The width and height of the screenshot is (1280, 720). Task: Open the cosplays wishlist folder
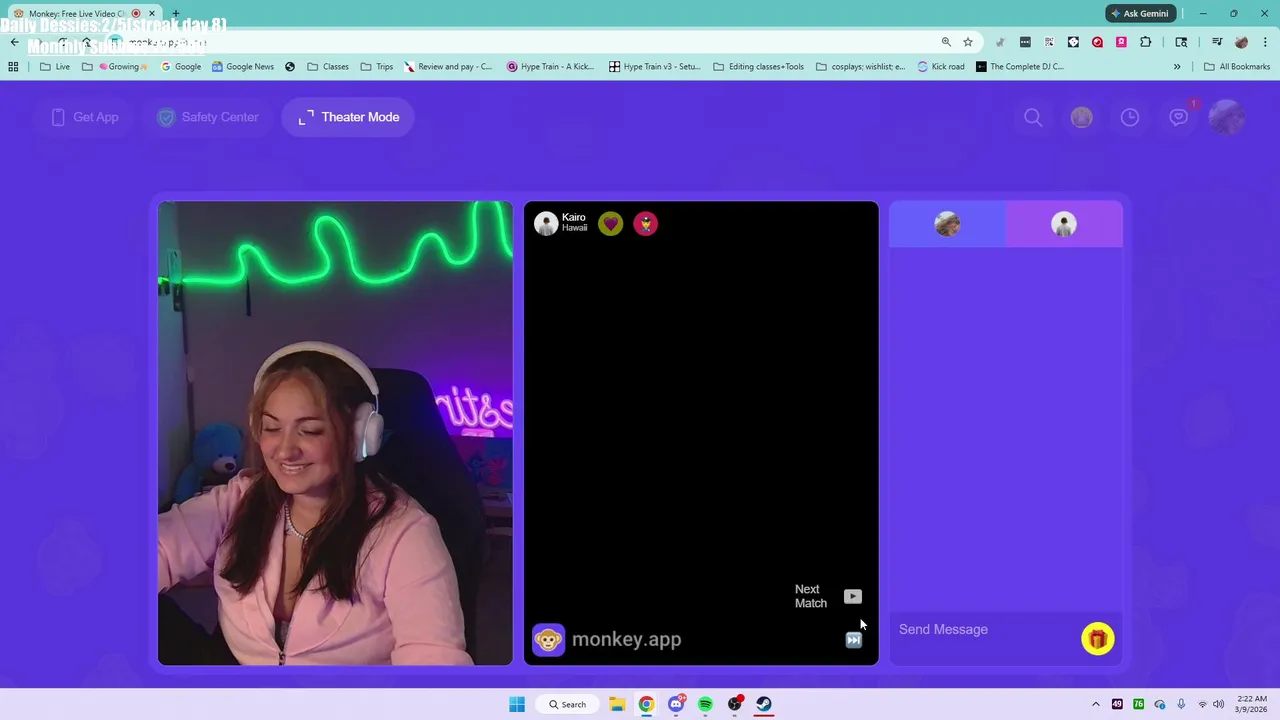pyautogui.click(x=860, y=67)
